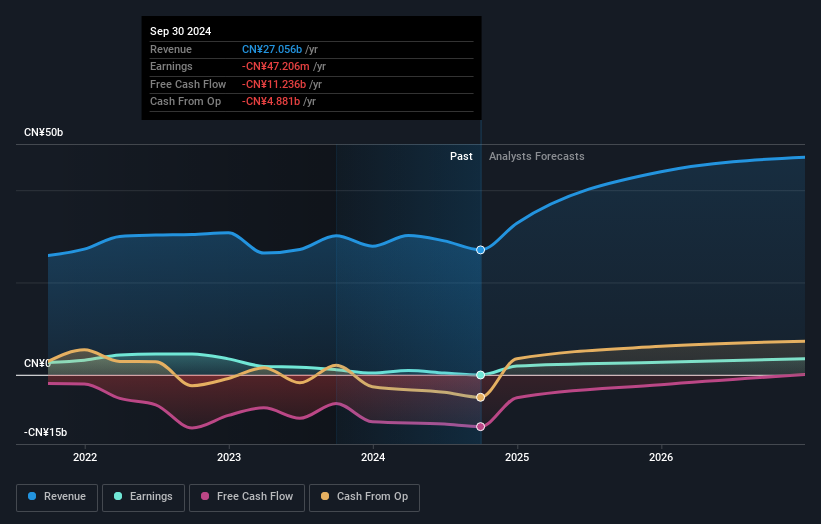Viewport: 821px width, 524px height.
Task: Click the 2024 x-axis label
Action: [373, 458]
